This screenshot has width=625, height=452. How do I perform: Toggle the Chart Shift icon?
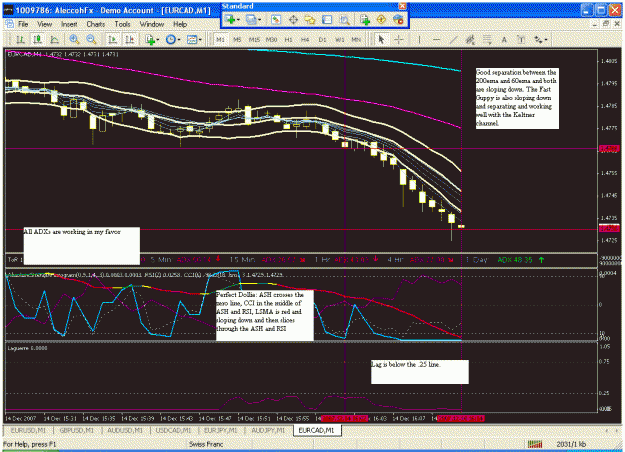(x=130, y=39)
